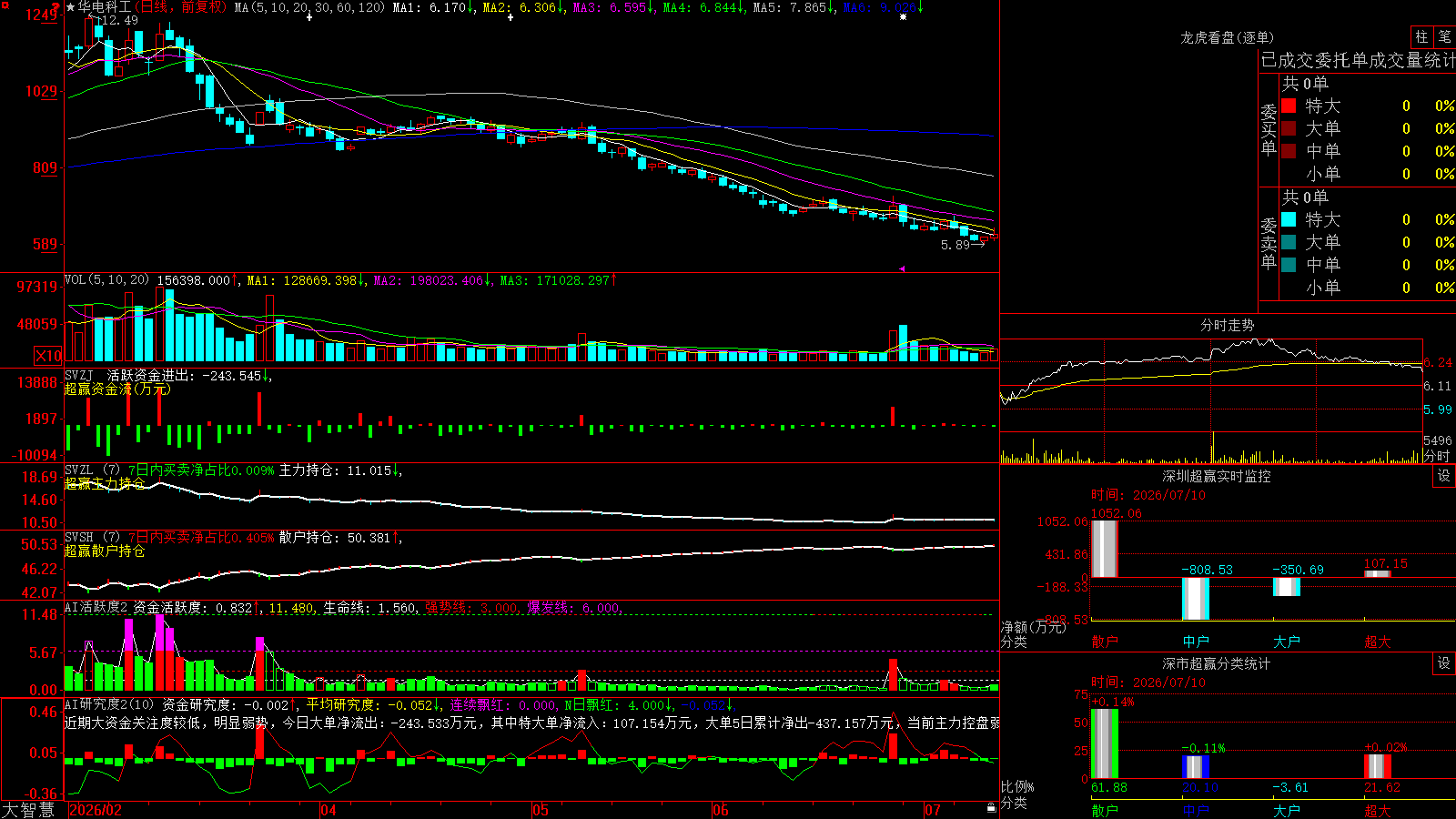Click the 龙虎看盘(逐单) panel title

click(x=1227, y=37)
